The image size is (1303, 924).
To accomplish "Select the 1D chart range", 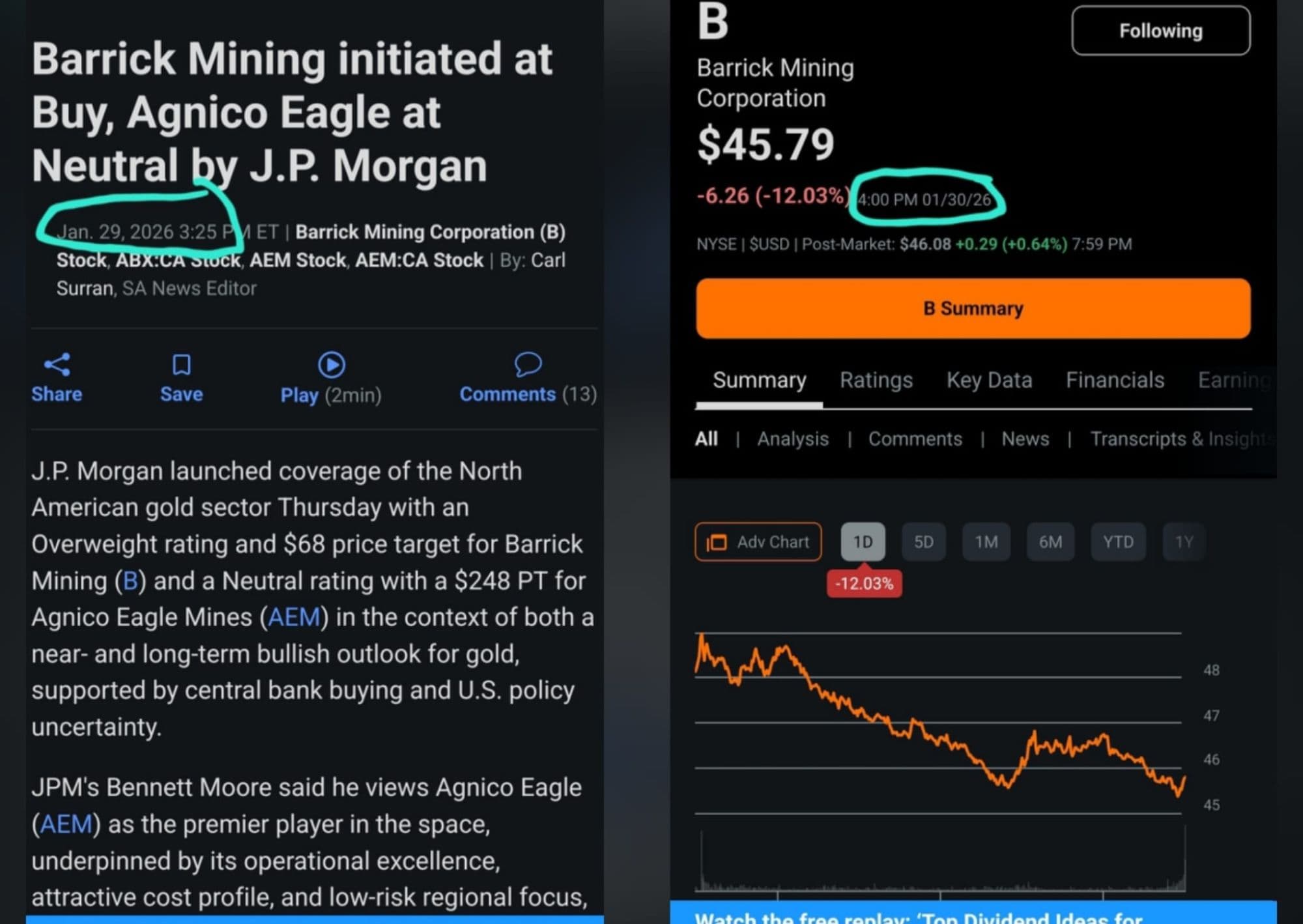I will 863,541.
